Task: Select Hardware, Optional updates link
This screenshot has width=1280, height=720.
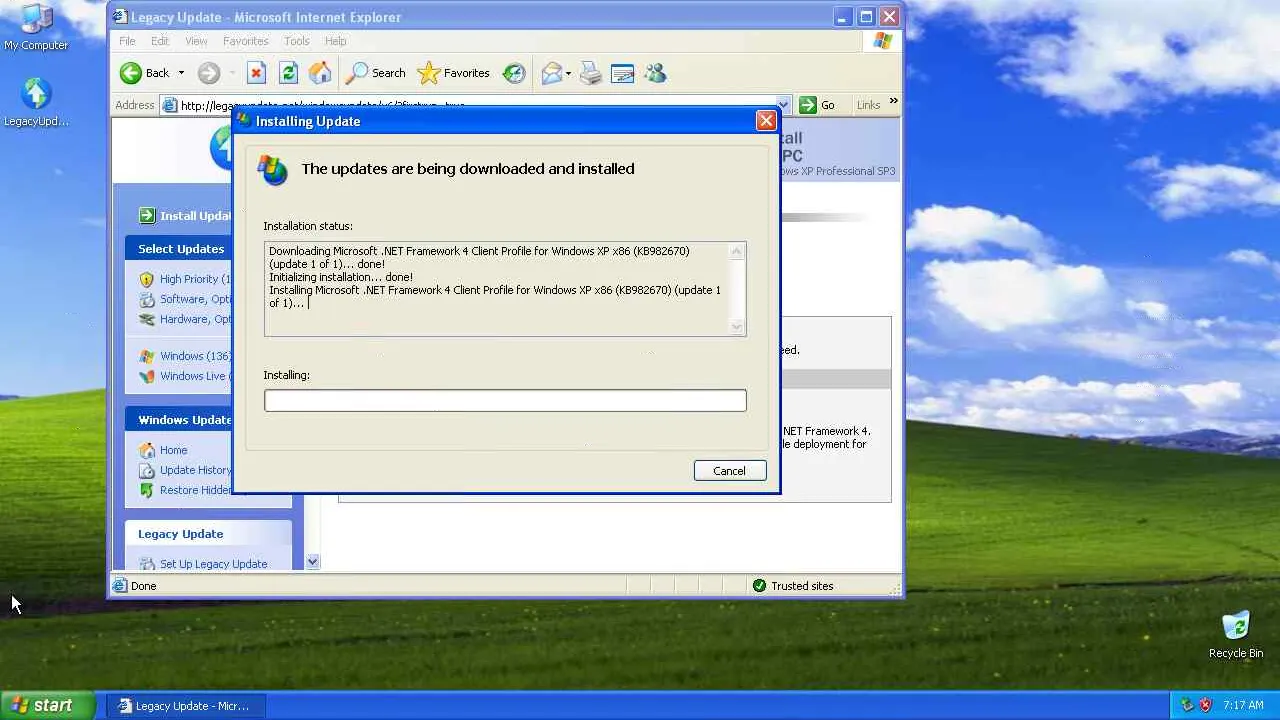Action: (196, 319)
